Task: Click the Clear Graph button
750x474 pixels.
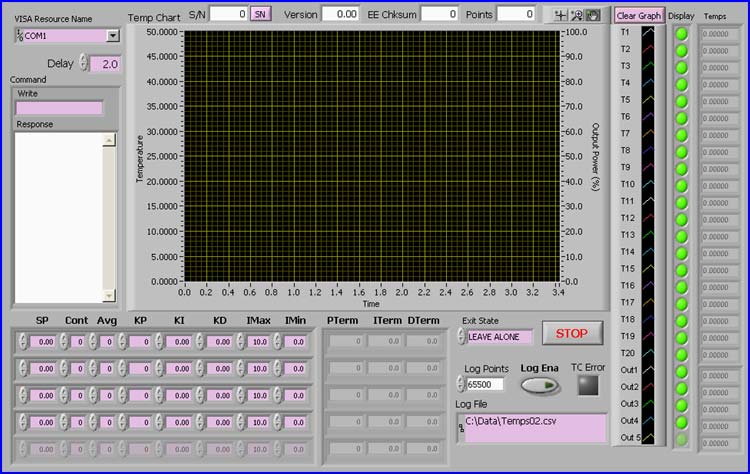Action: coord(639,16)
